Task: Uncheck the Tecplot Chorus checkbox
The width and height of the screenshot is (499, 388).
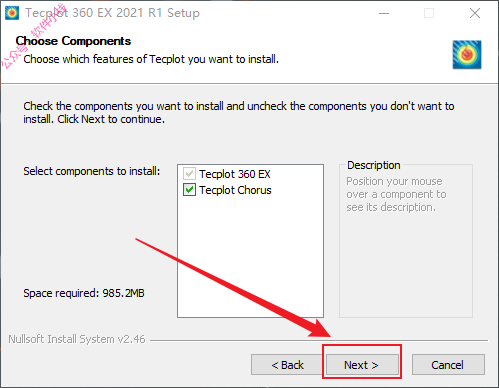Action: (189, 190)
